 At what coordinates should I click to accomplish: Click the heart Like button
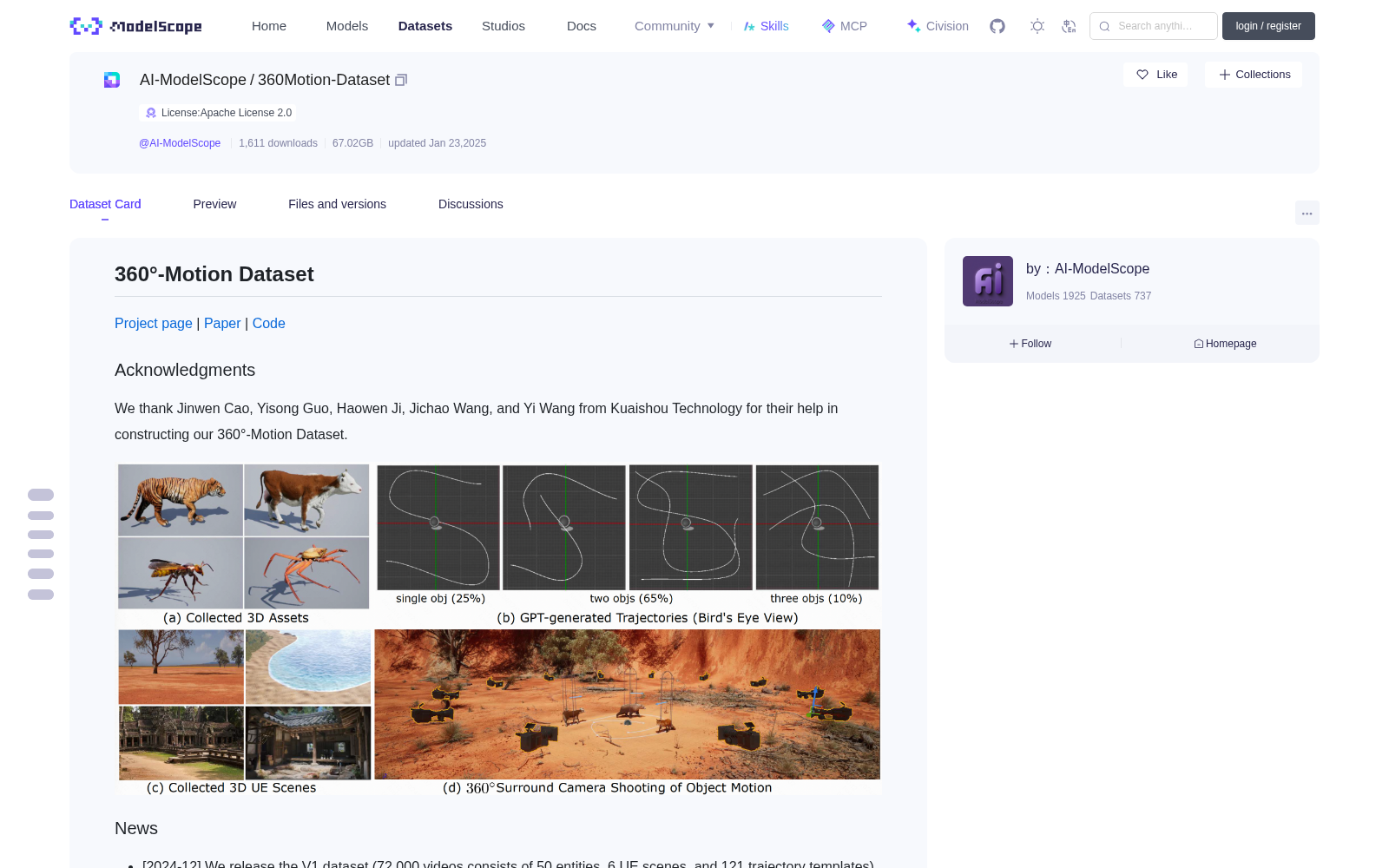[1155, 75]
